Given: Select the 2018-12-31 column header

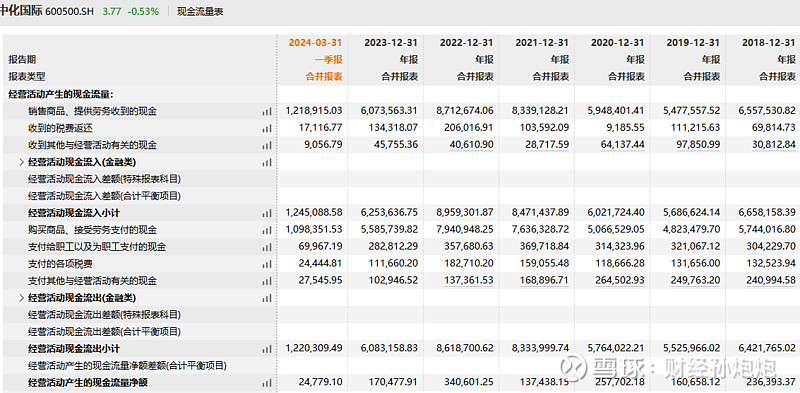Looking at the screenshot, I should pyautogui.click(x=769, y=42).
